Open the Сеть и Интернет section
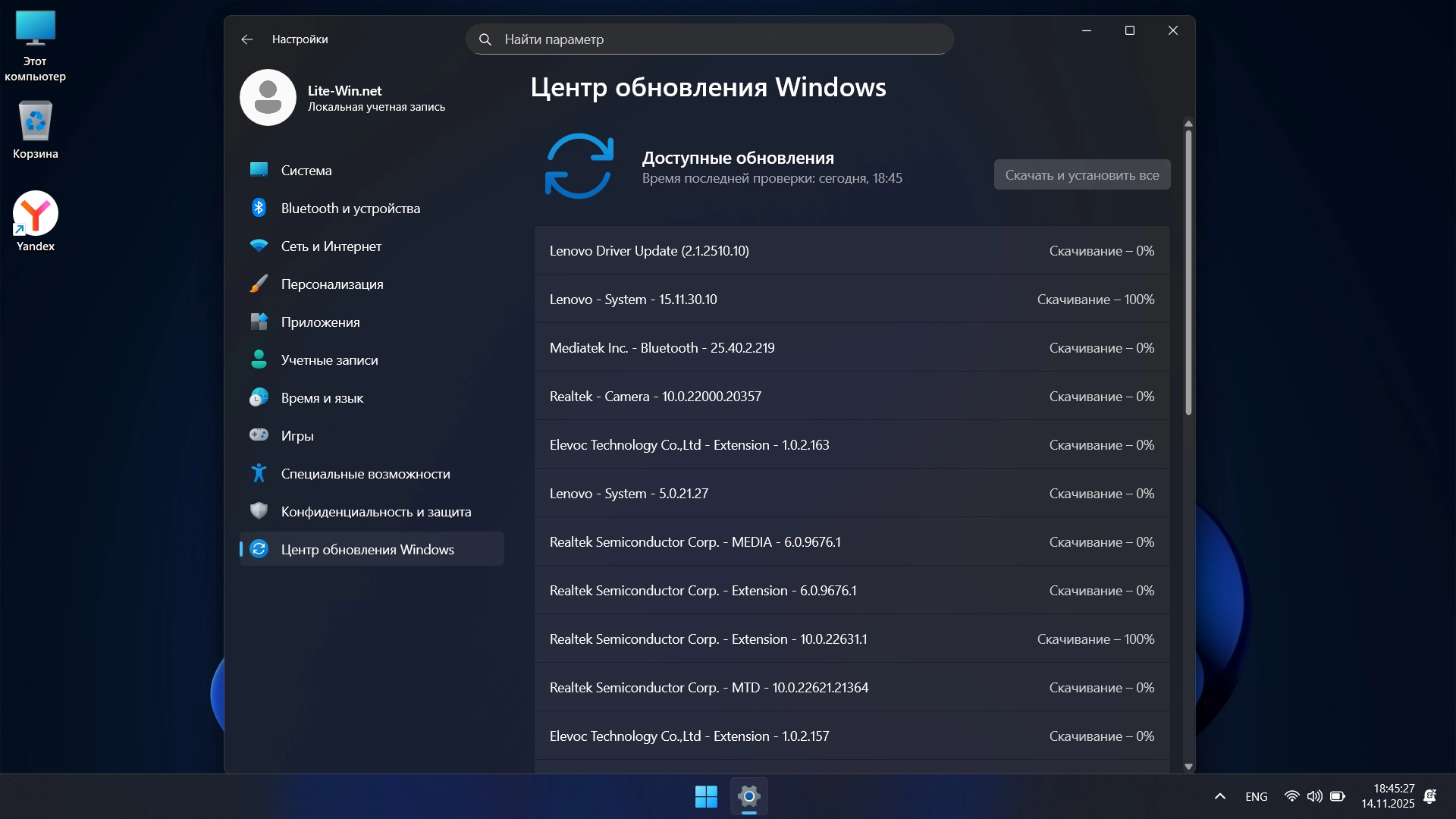Screen dimensions: 1456x819 331,246
